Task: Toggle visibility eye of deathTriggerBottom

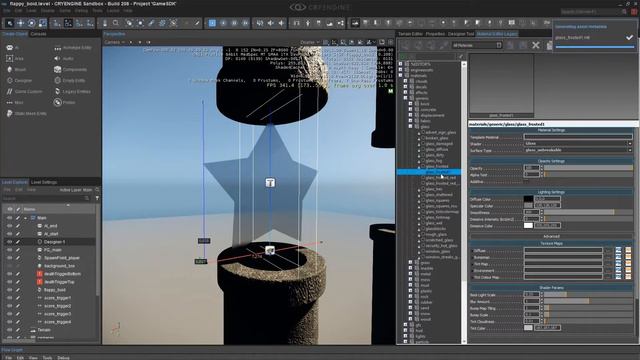Action: coord(9,274)
